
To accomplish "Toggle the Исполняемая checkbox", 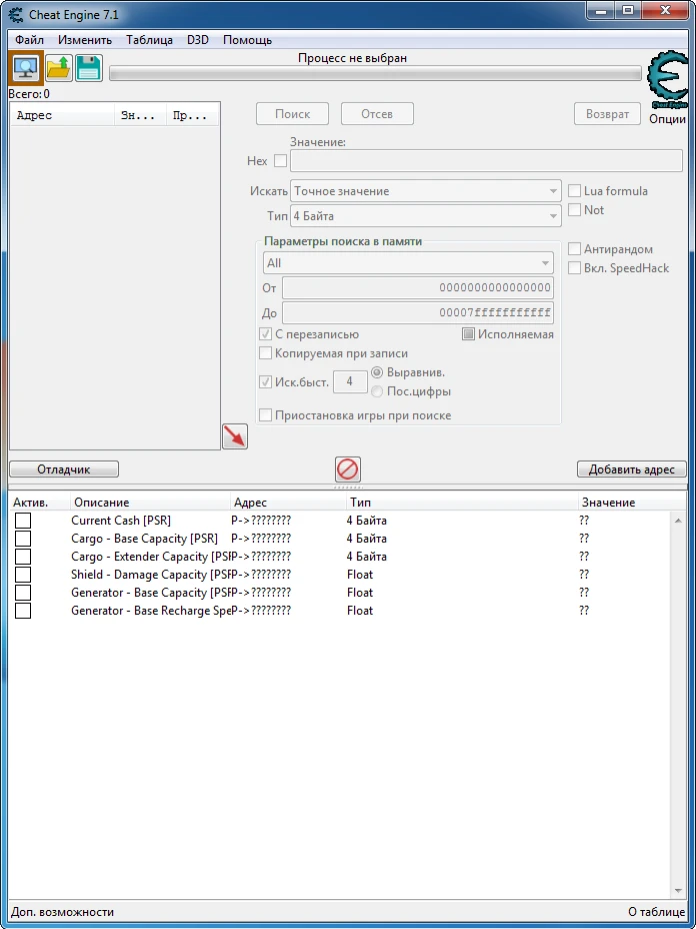I will (x=469, y=334).
